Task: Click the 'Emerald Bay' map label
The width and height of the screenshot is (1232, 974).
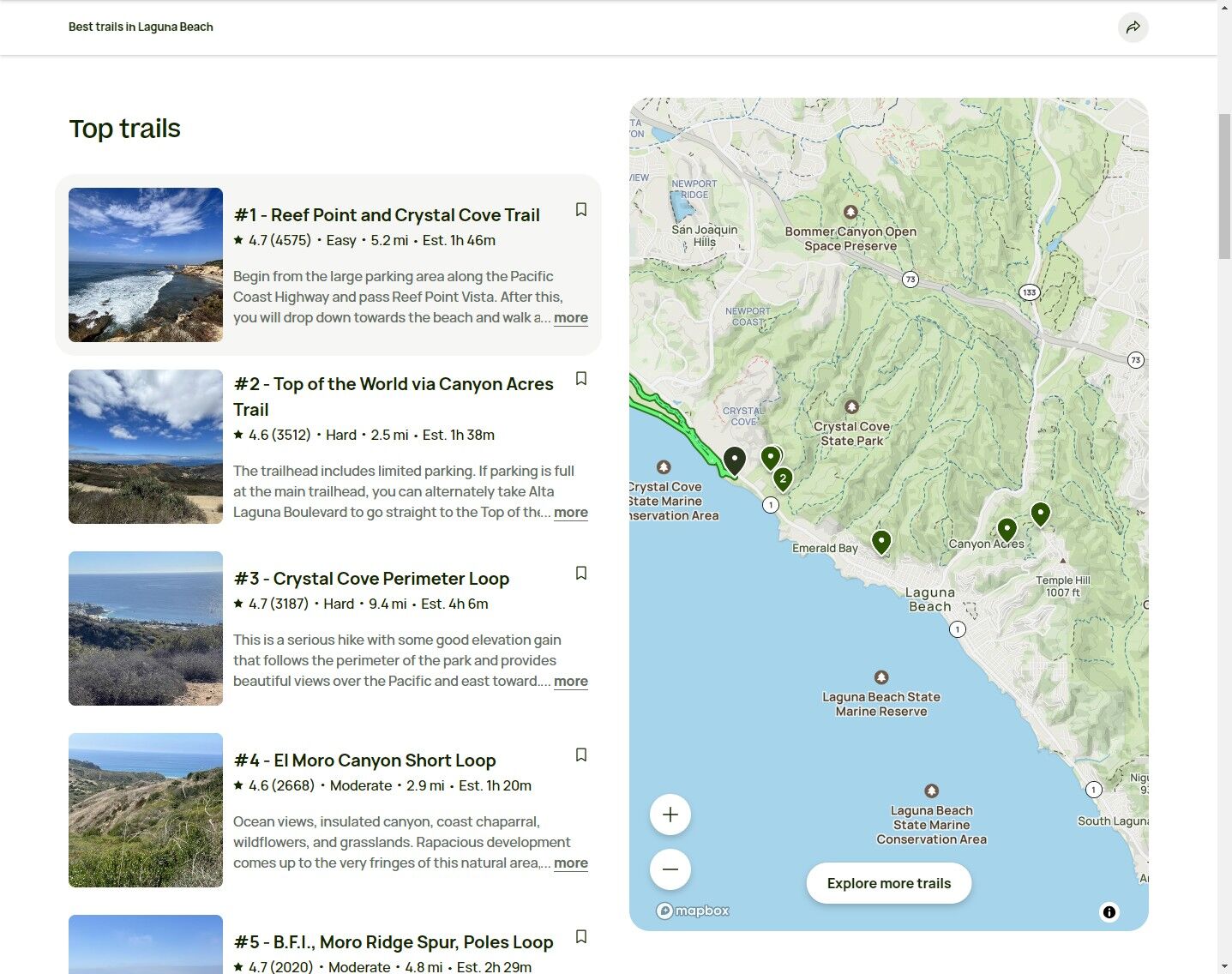Action: pos(825,549)
